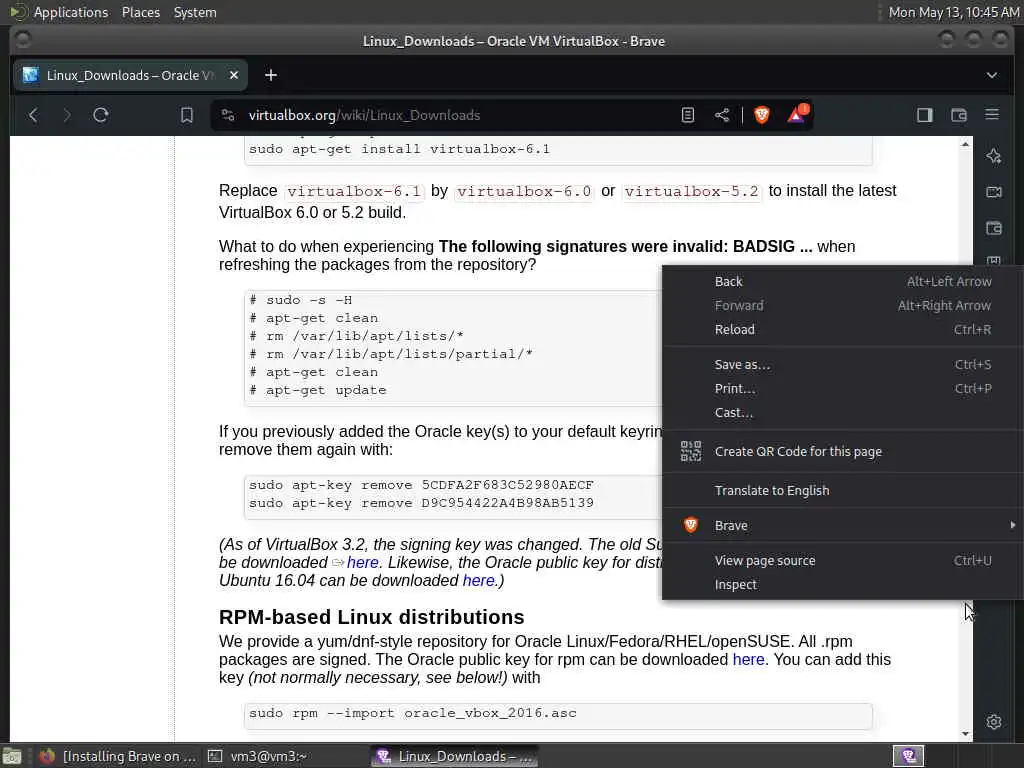1024x768 pixels.
Task: Open sidebar settings gear icon
Action: [x=994, y=722]
